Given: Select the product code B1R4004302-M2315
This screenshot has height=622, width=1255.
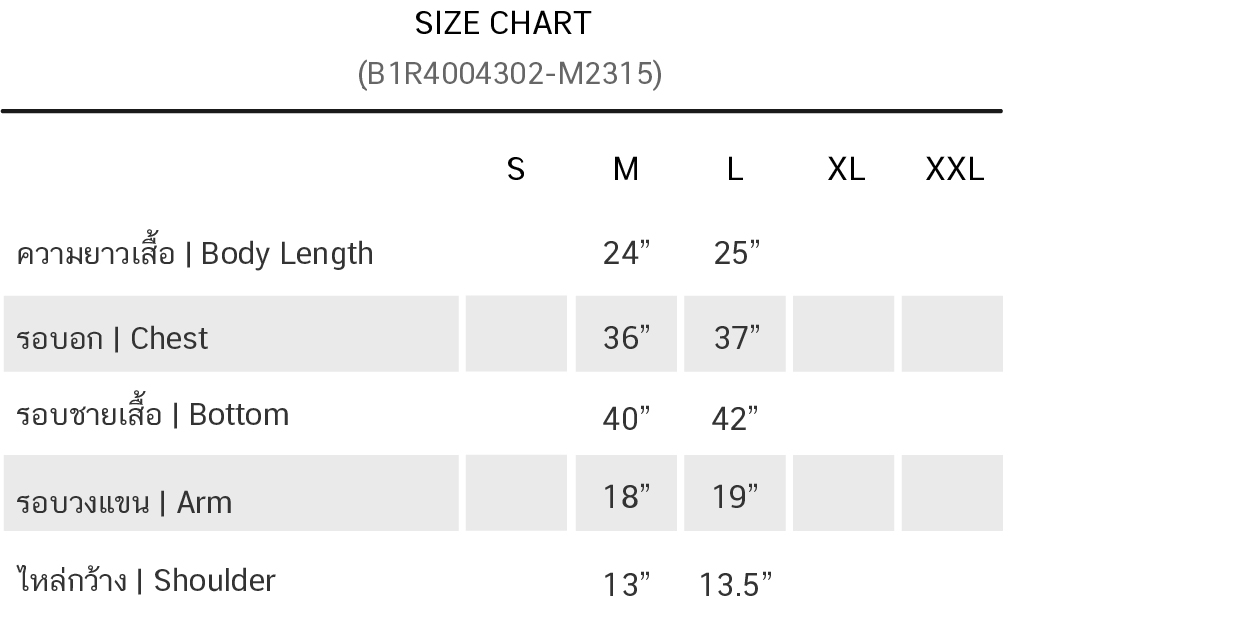Looking at the screenshot, I should tap(510, 74).
